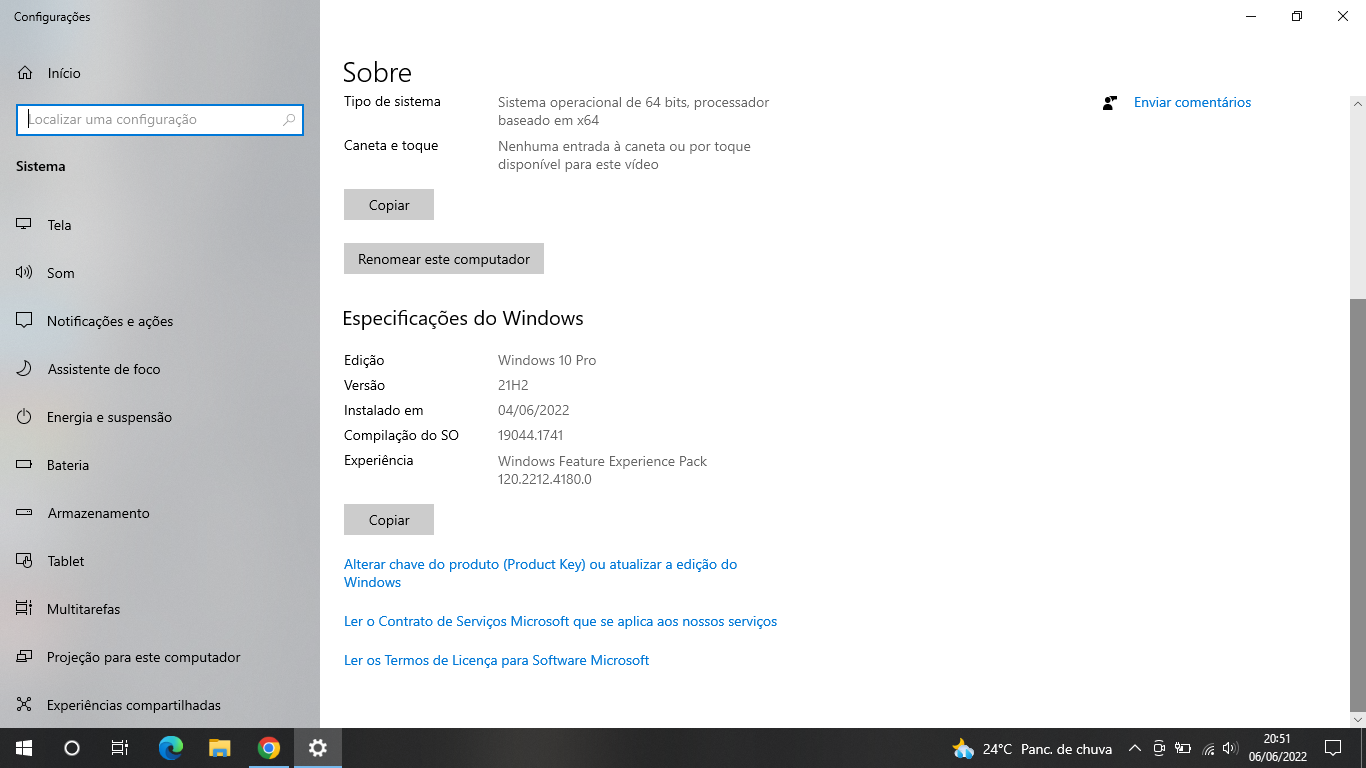Open Assistente de foco settings
This screenshot has width=1366, height=768.
tap(104, 369)
